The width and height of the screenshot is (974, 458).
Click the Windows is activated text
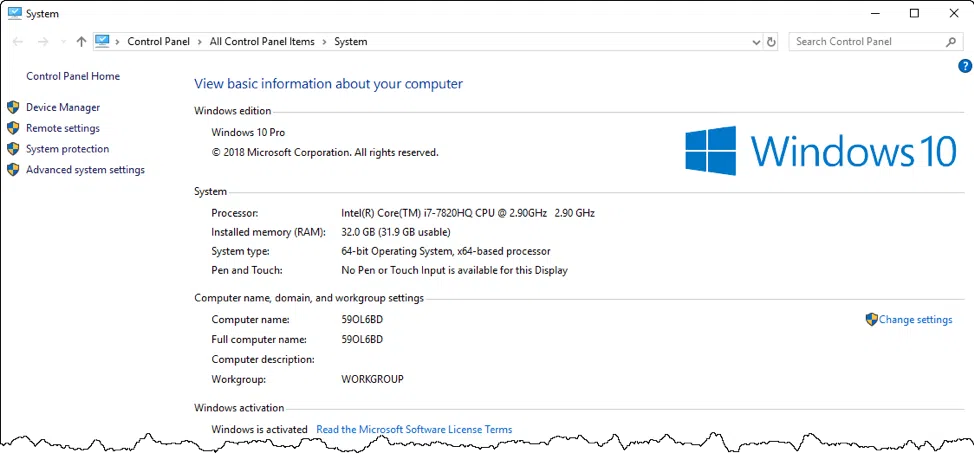[x=260, y=429]
